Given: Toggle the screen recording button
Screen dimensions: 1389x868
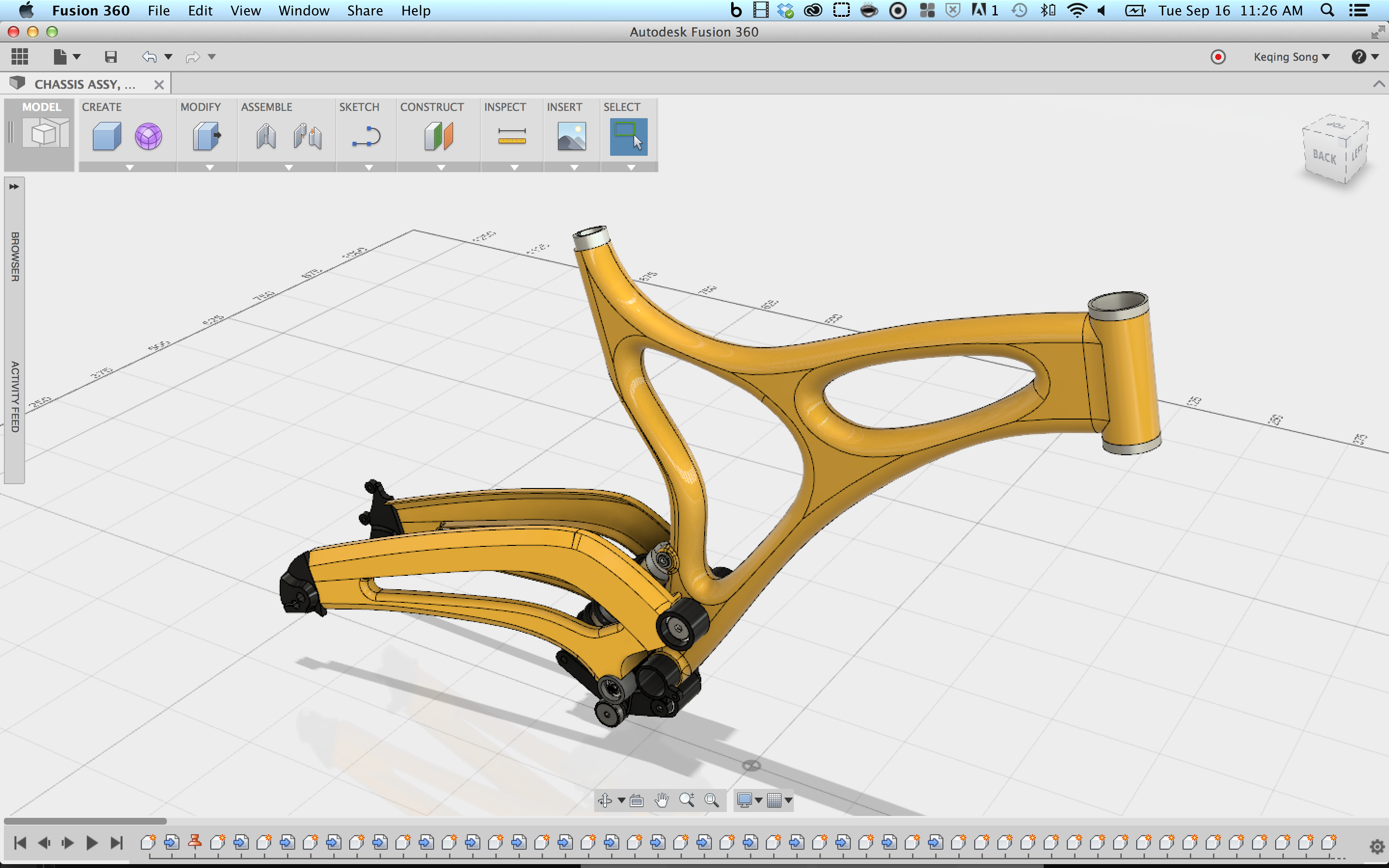Looking at the screenshot, I should click(1217, 57).
